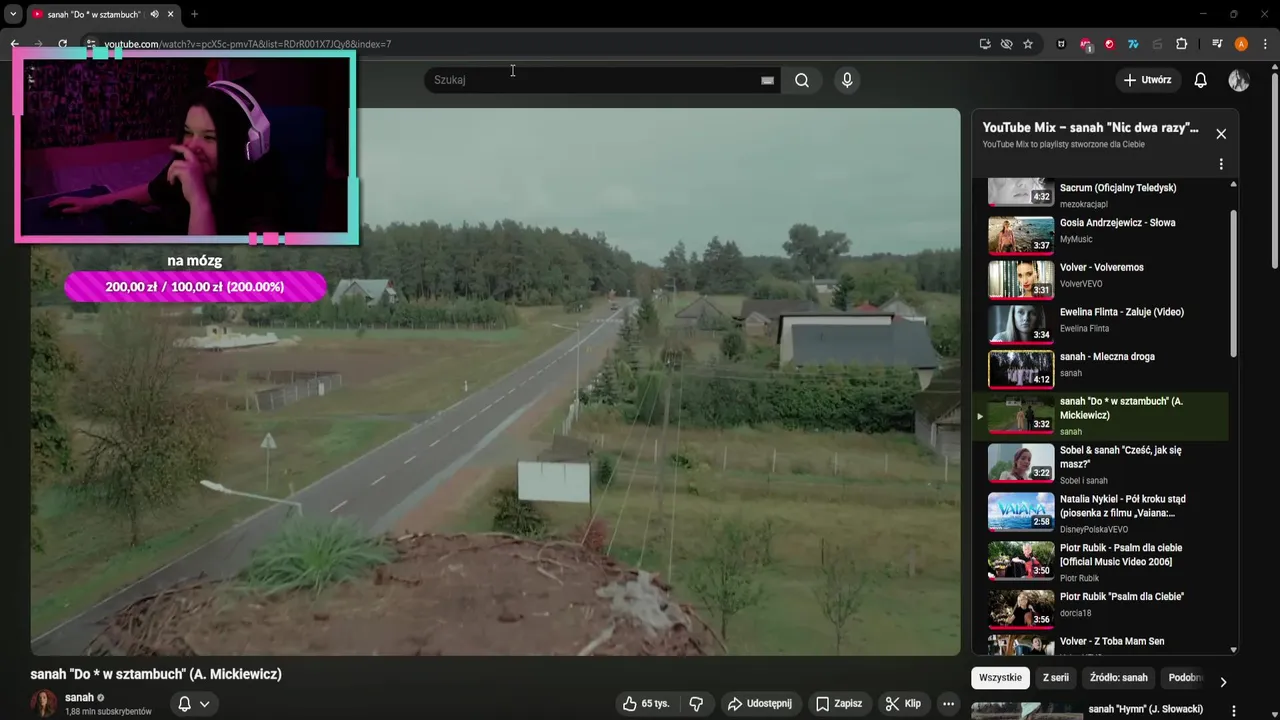
Task: Open a new browser tab
Action: (x=194, y=14)
